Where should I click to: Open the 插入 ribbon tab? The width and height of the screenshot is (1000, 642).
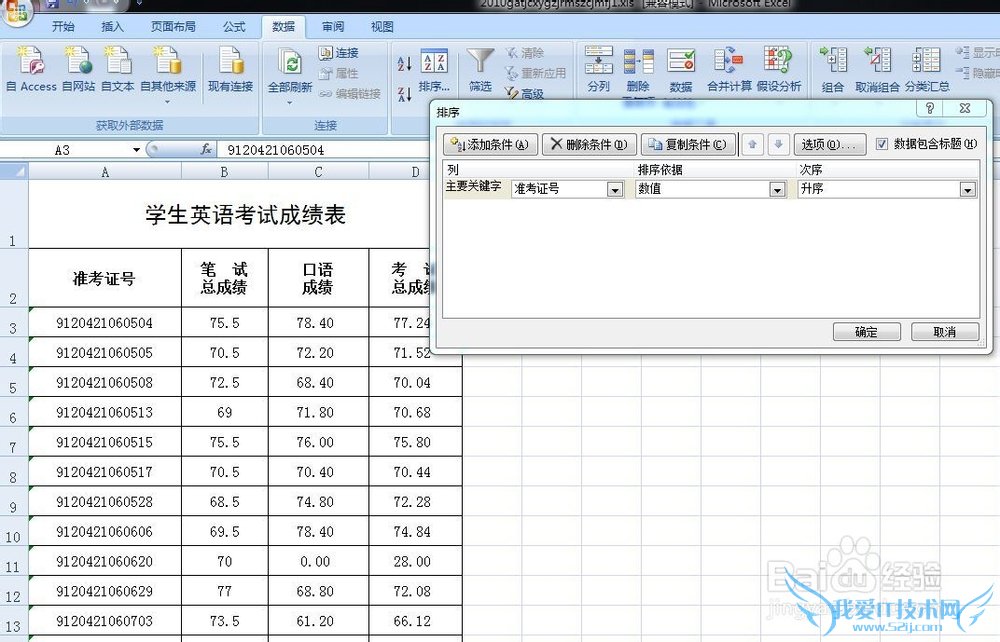pyautogui.click(x=112, y=27)
